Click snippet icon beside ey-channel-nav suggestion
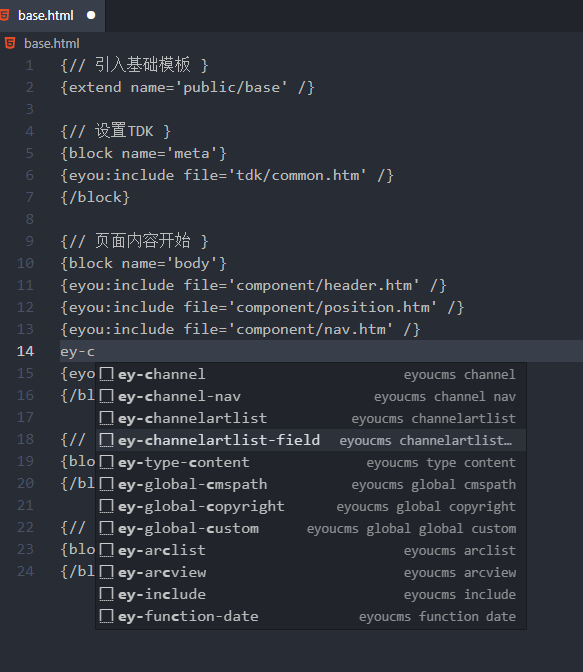The image size is (583, 672). 106,396
